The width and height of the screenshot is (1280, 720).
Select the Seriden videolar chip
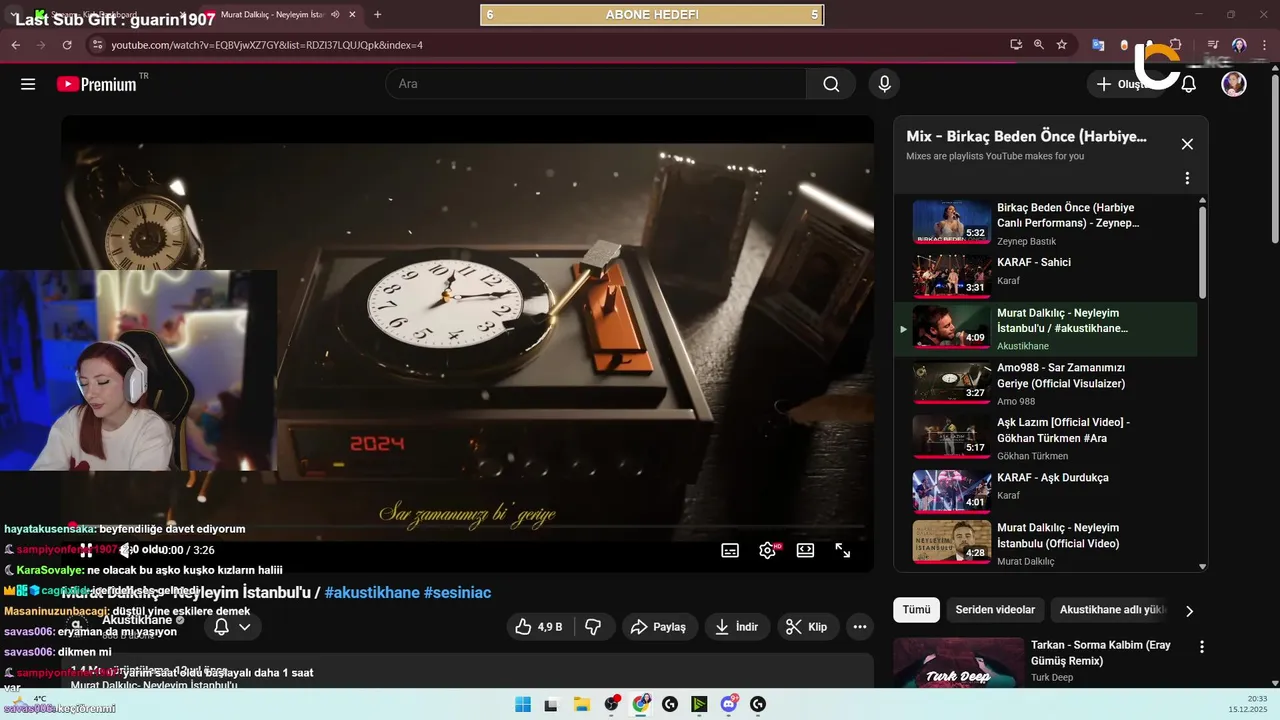[x=995, y=610]
